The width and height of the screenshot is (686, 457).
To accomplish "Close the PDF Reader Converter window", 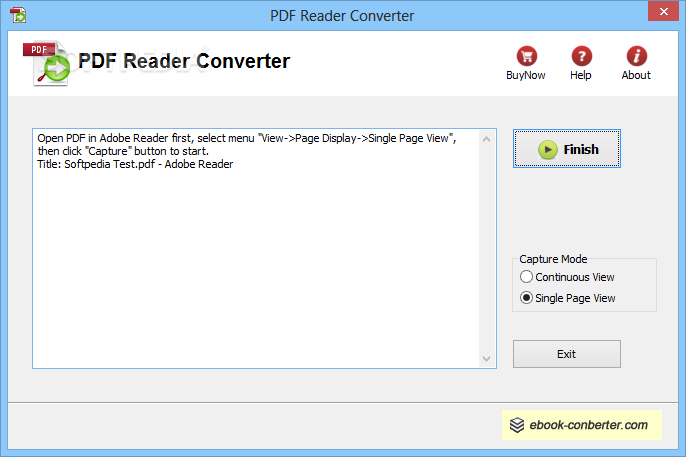I will click(x=663, y=11).
